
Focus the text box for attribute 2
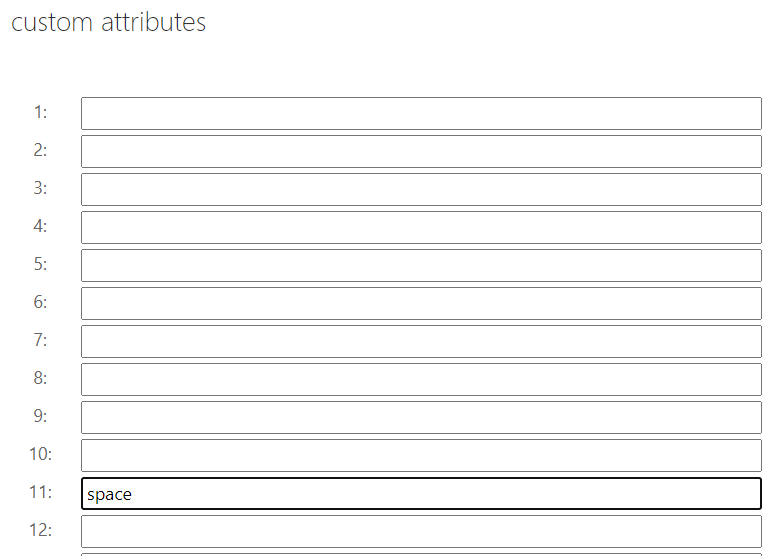421,151
